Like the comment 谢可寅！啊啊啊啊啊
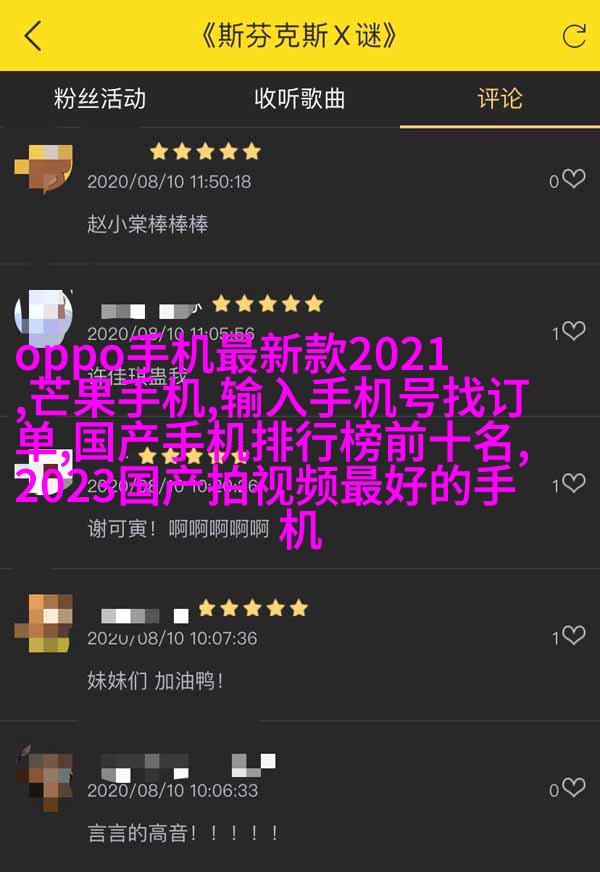 pos(573,483)
